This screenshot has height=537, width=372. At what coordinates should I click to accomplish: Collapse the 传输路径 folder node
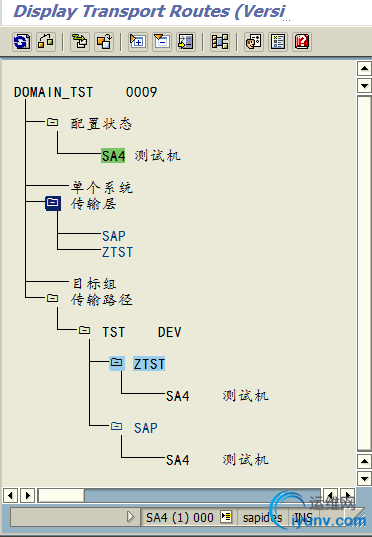pos(52,298)
